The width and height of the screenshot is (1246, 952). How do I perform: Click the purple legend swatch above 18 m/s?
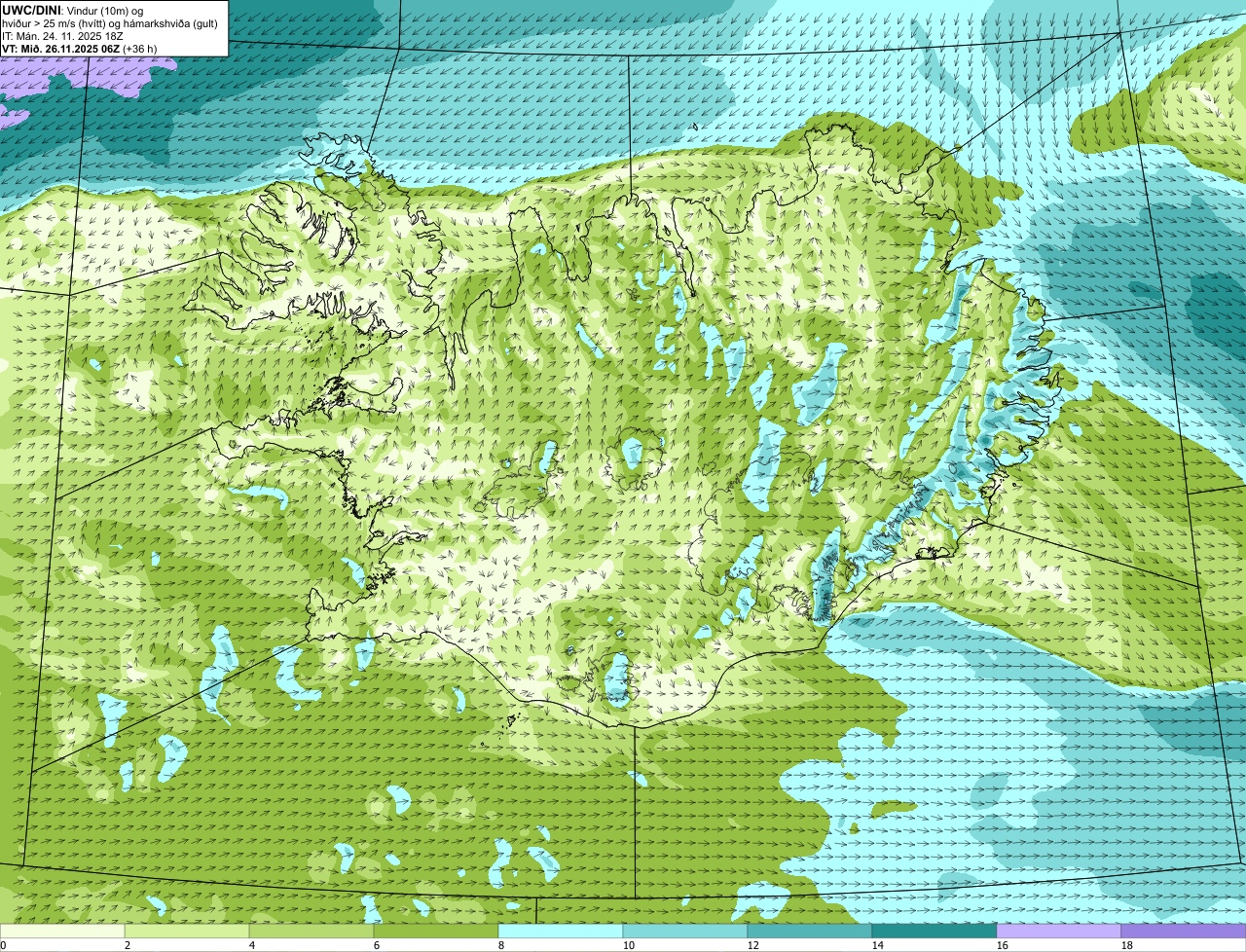click(x=1184, y=932)
